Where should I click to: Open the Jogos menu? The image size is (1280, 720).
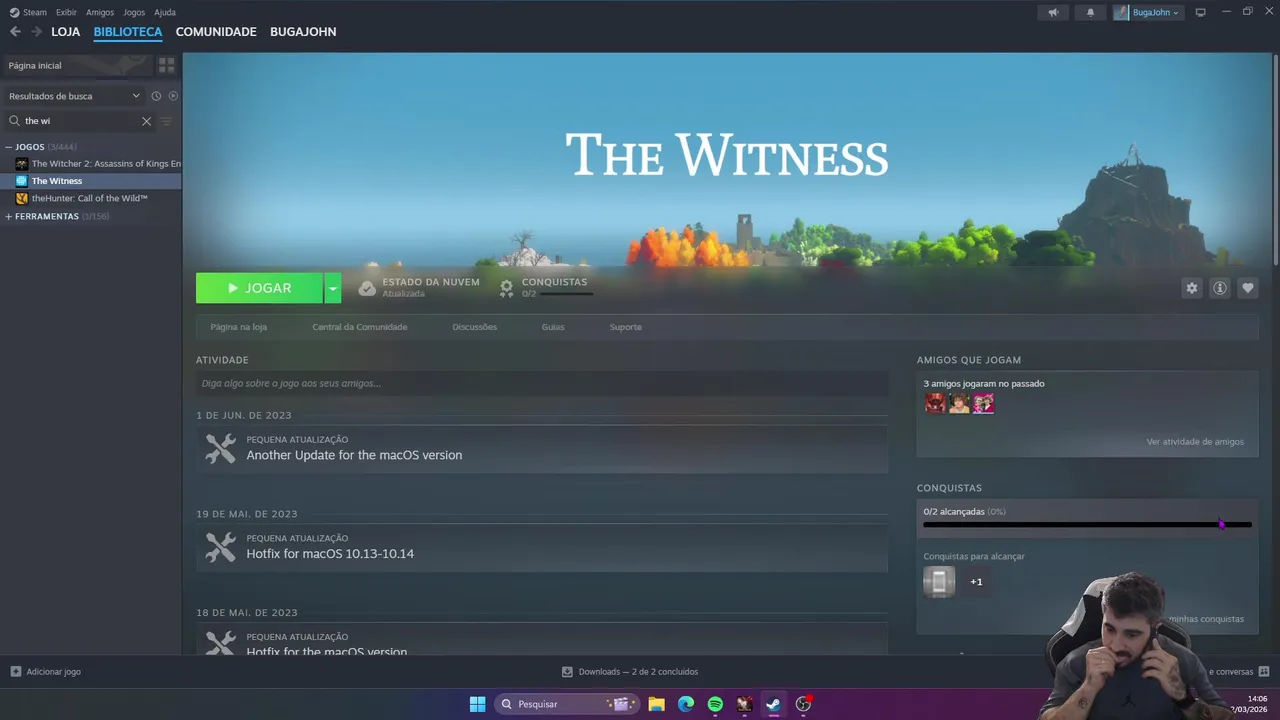tap(134, 12)
